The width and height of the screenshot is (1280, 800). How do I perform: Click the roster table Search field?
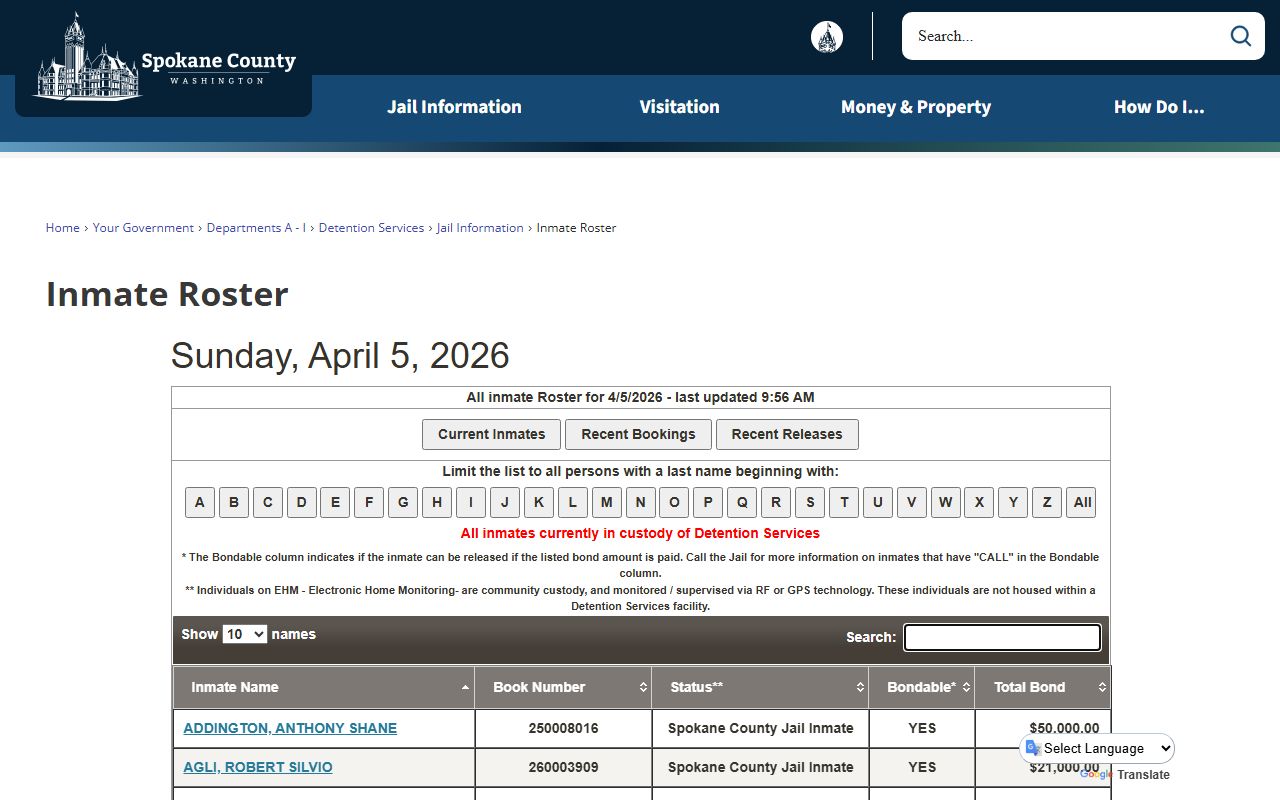(x=1002, y=637)
